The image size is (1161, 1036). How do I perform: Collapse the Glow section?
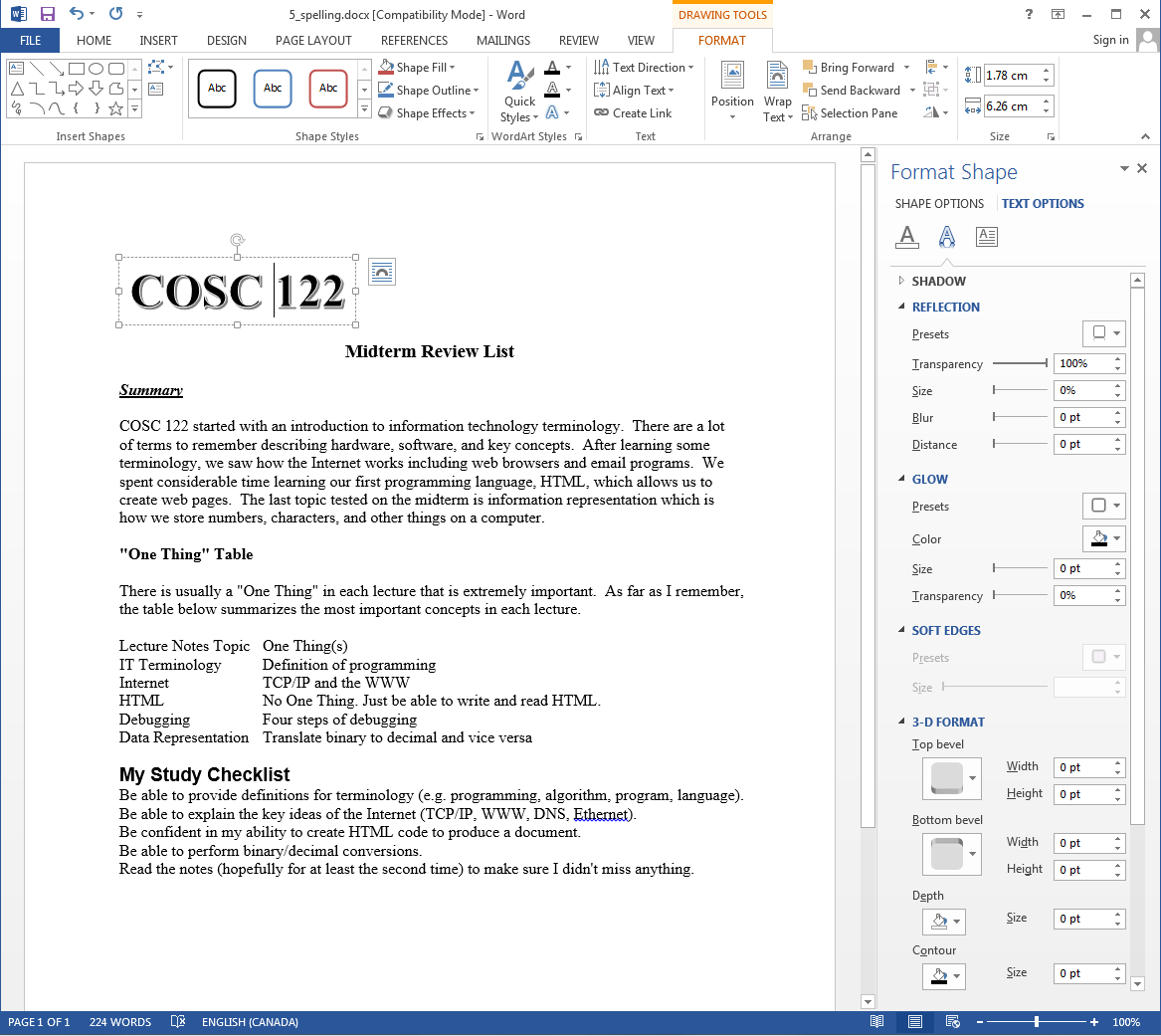pos(901,479)
